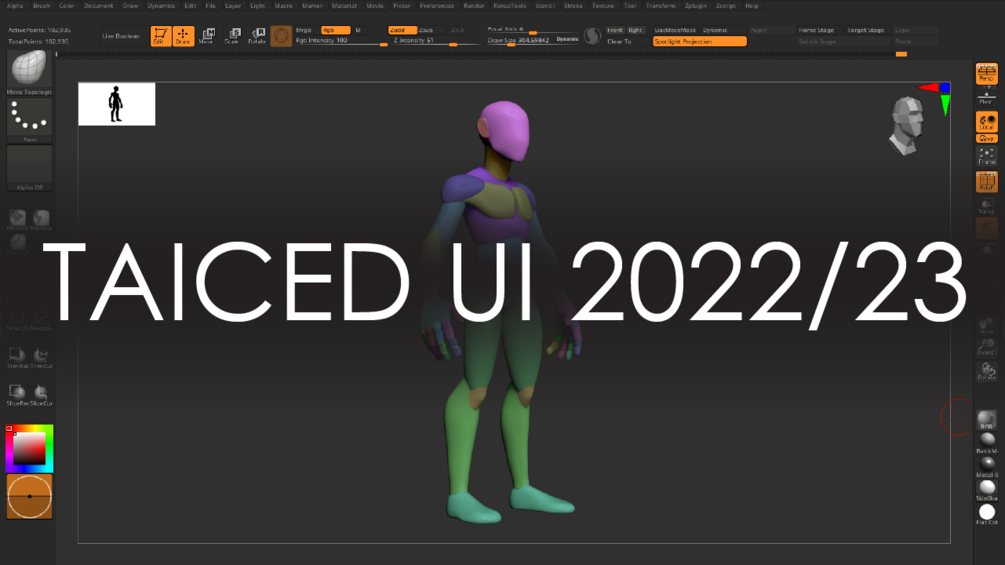Choose the TrimCurve brush icon
Viewport: 1005px width, 565px height.
coord(41,357)
